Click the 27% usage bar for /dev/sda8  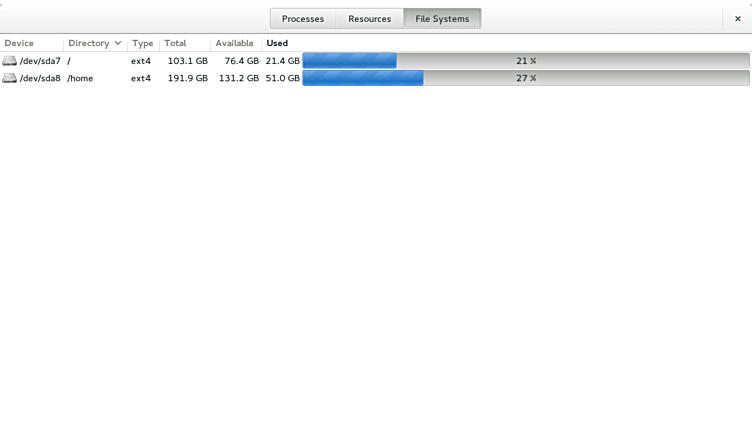525,78
